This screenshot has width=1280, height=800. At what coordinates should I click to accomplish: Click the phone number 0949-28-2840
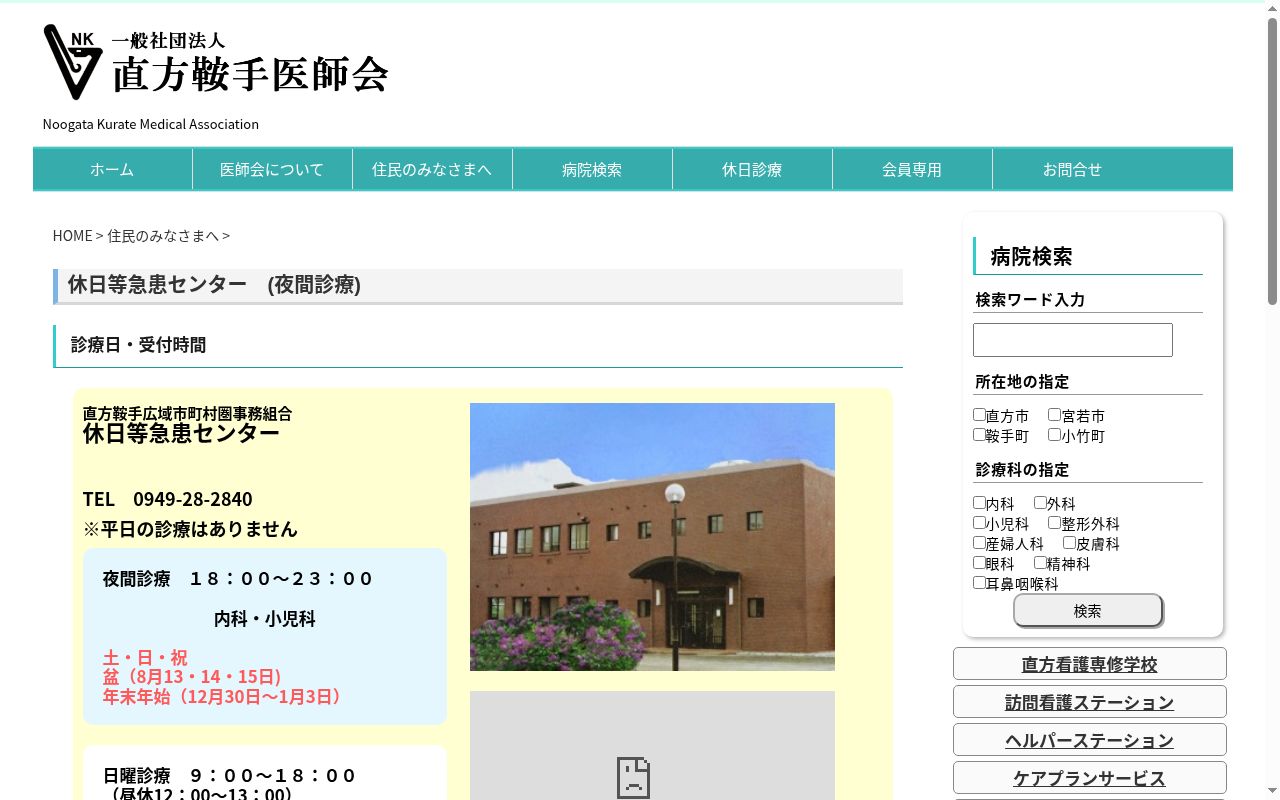pos(193,499)
